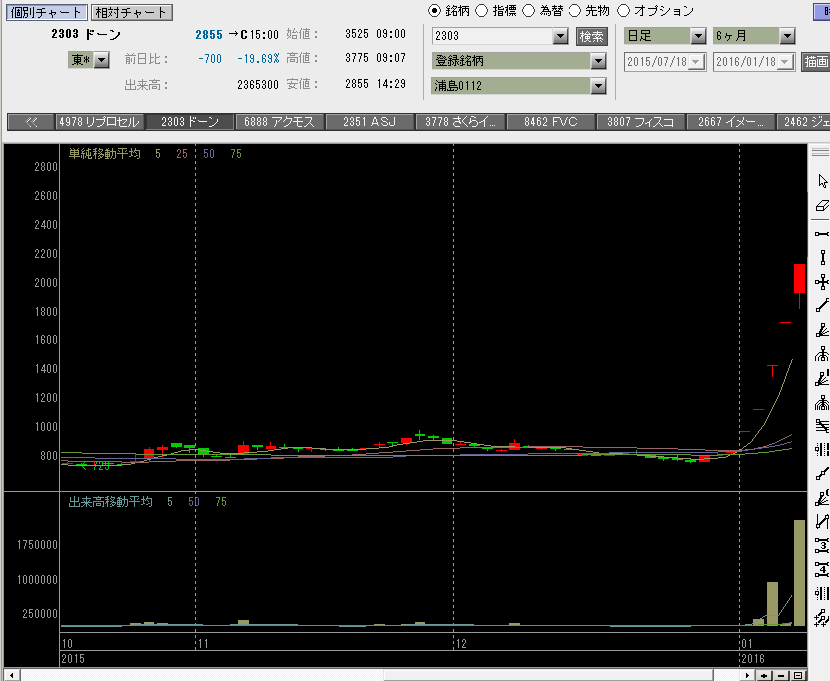Select the first fan lines tool
The image size is (830, 681).
point(822,330)
